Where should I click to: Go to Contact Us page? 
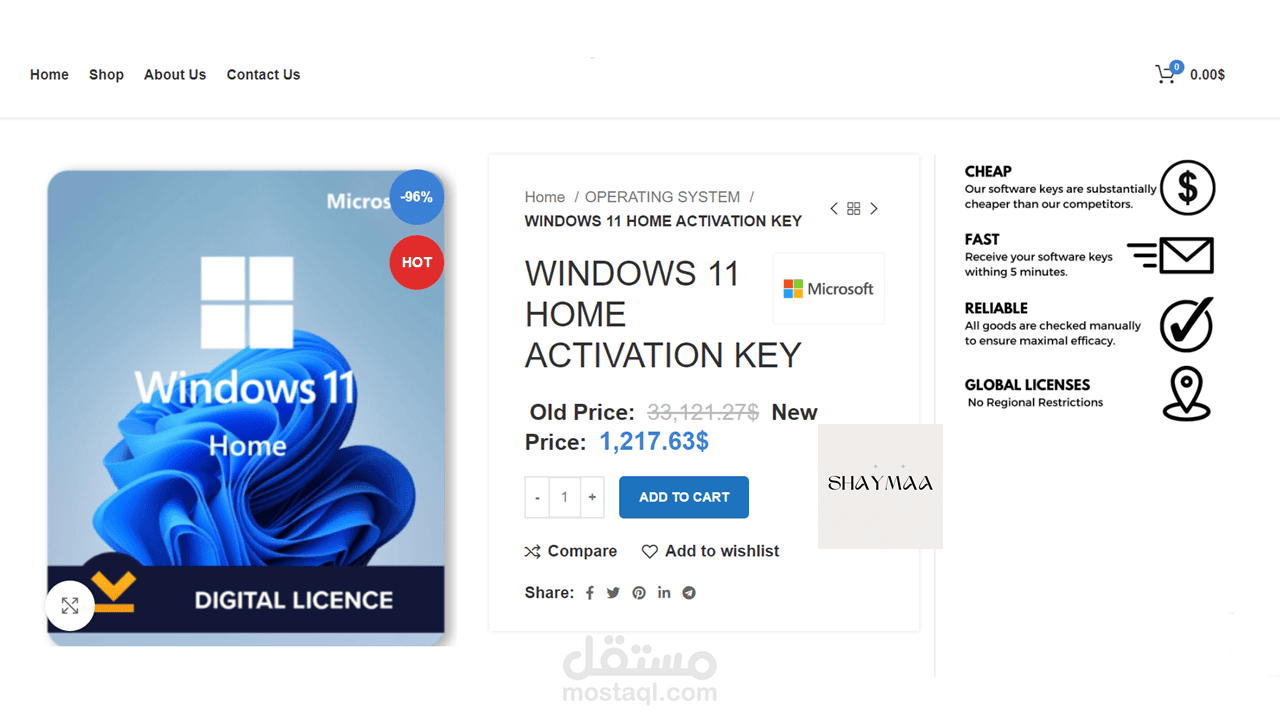263,75
